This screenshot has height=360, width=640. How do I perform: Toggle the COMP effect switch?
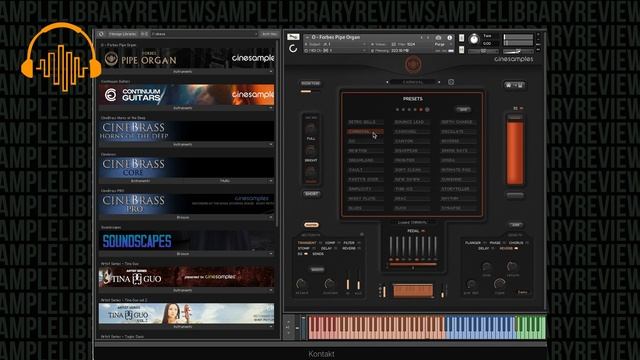point(339,243)
